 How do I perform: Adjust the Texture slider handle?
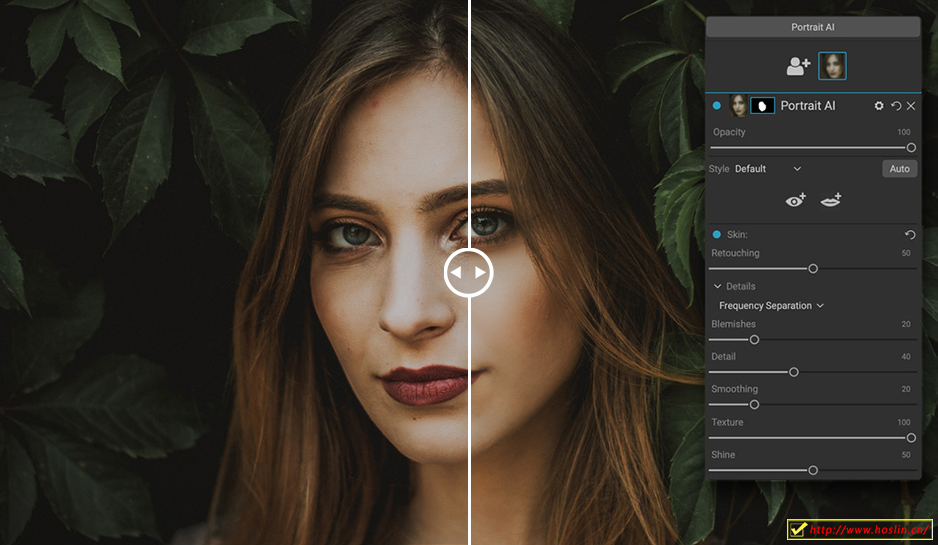911,438
